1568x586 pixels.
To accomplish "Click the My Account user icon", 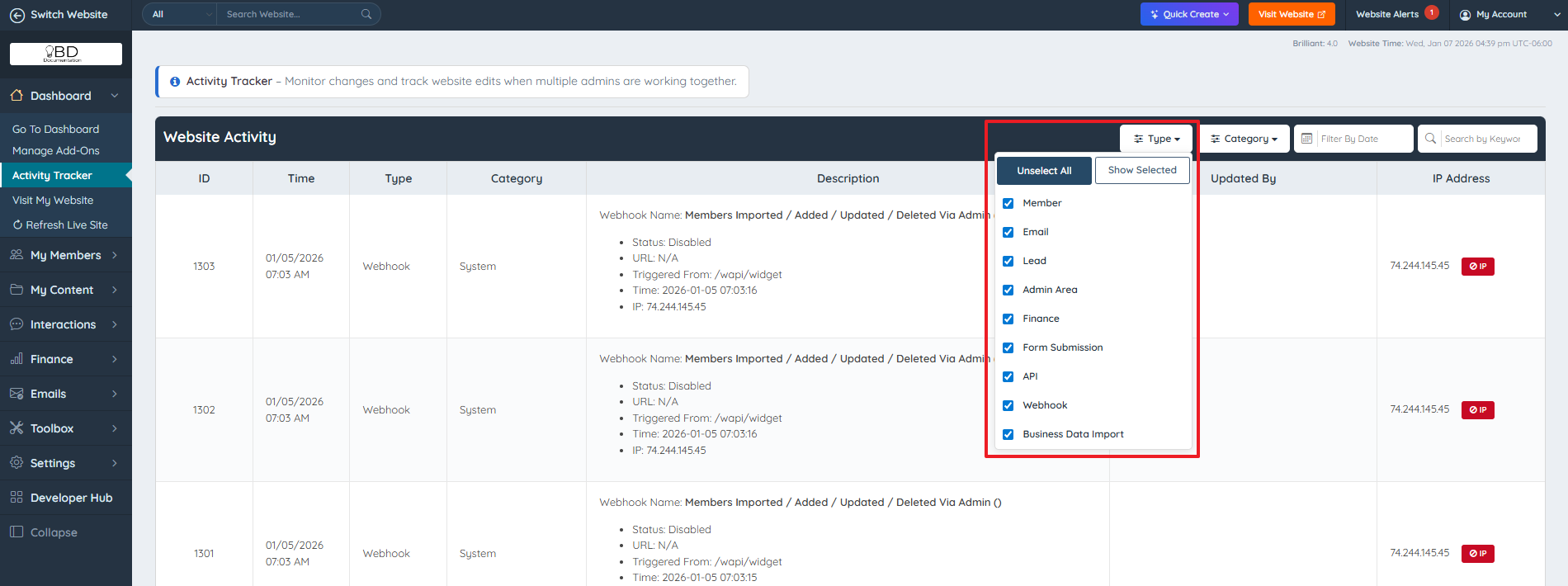I will (x=1466, y=15).
